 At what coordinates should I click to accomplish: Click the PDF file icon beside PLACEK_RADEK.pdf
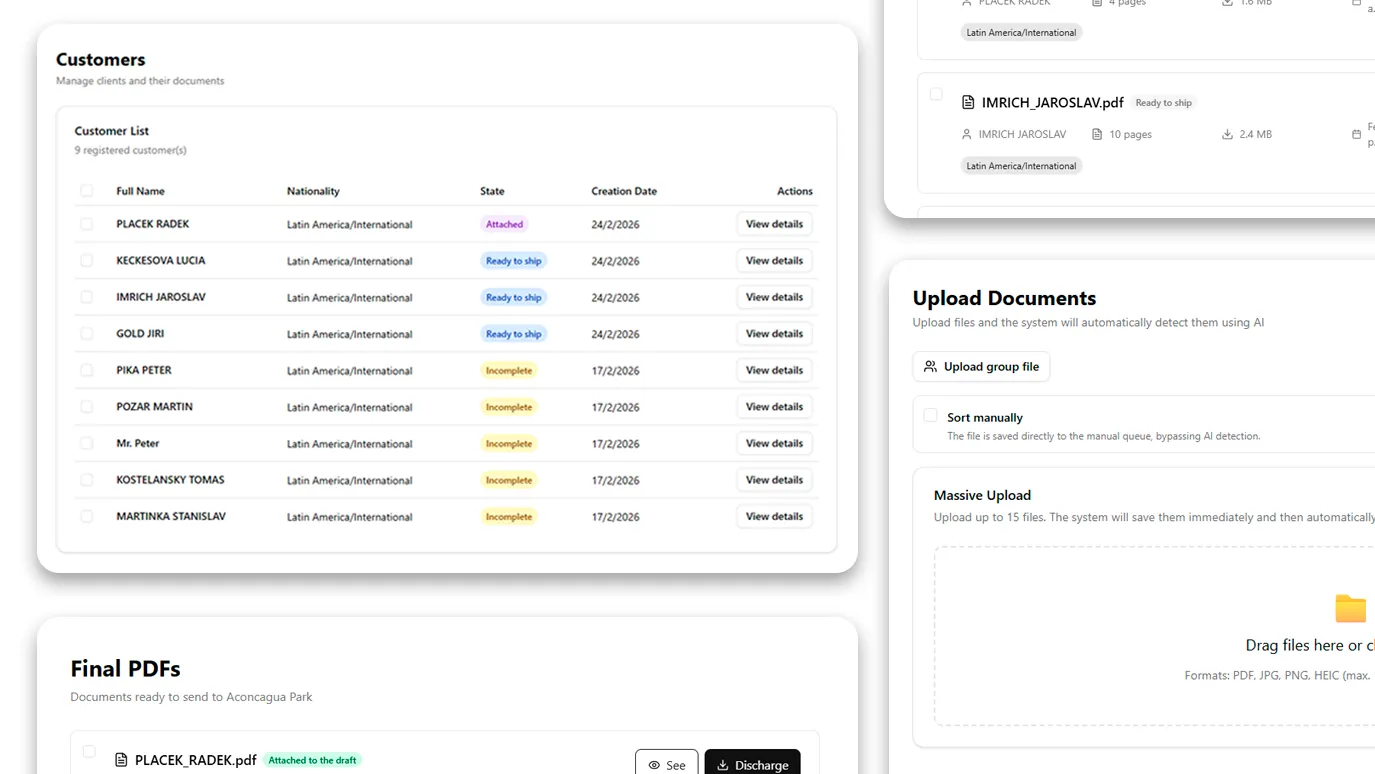point(121,760)
